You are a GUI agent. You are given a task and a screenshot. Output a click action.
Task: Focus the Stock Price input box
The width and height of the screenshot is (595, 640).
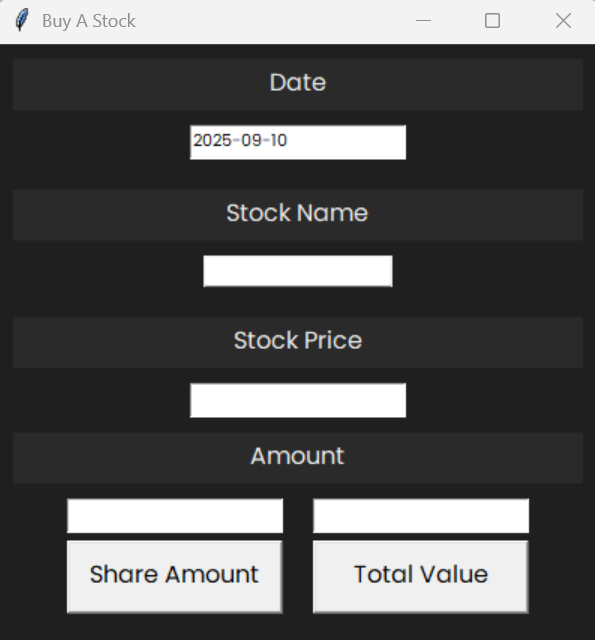pyautogui.click(x=298, y=400)
